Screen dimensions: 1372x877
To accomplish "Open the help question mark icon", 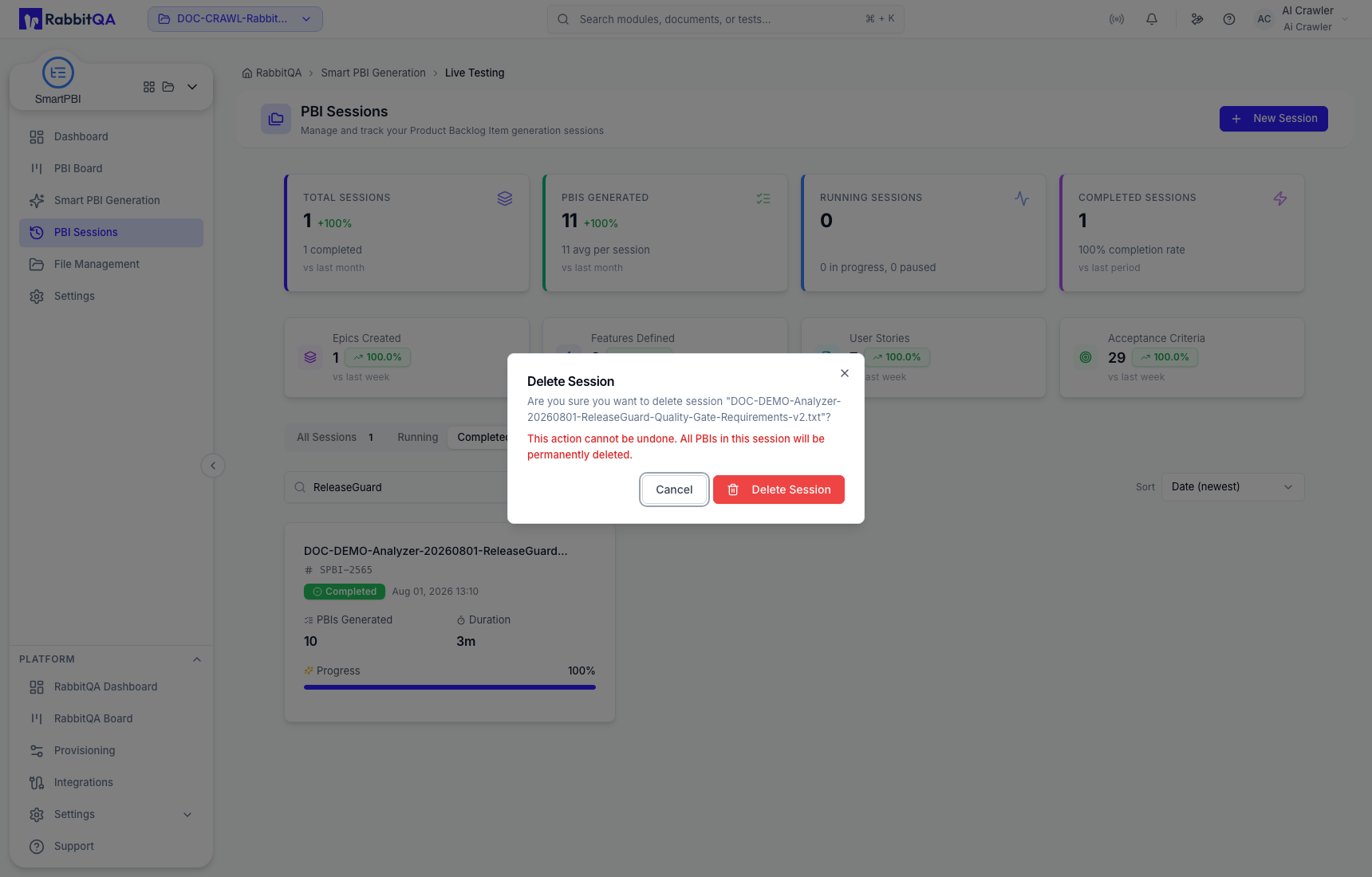I will (x=1229, y=19).
